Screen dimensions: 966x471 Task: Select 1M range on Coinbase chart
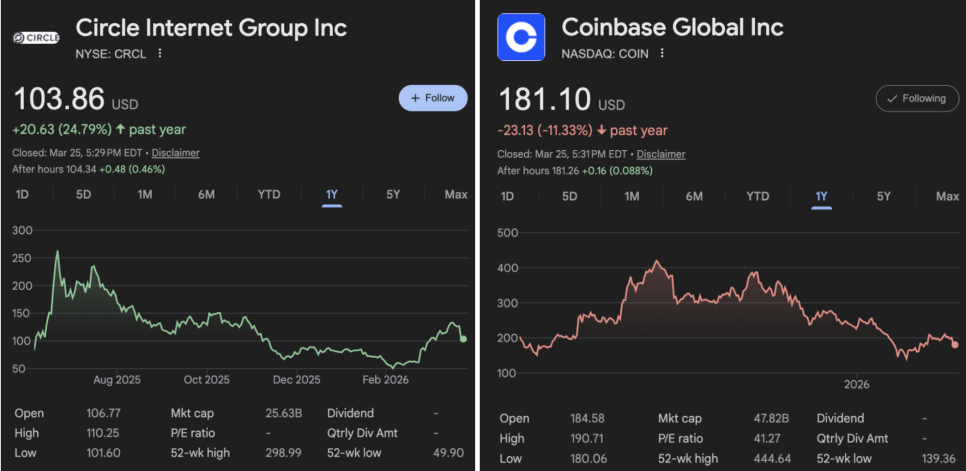tap(632, 196)
